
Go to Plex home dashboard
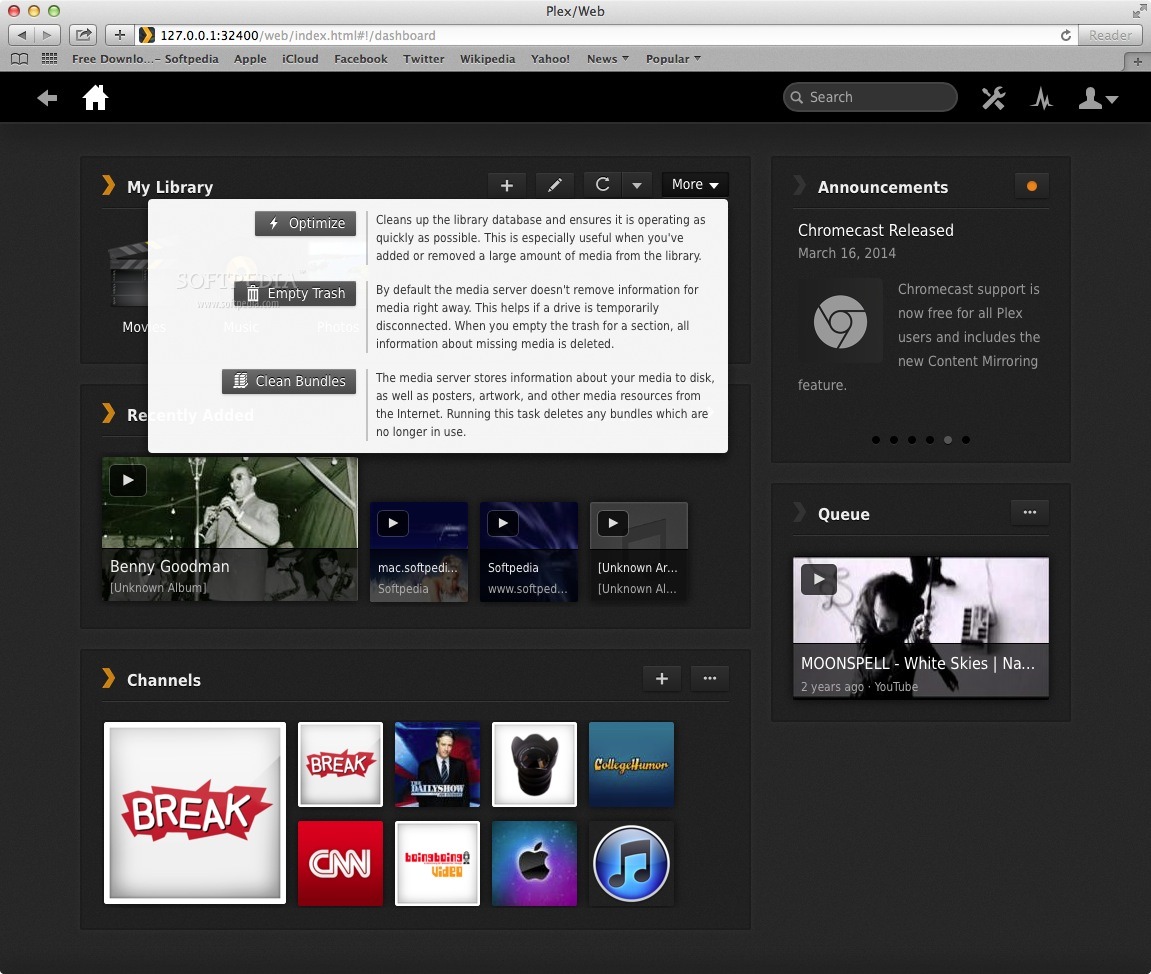coord(95,98)
